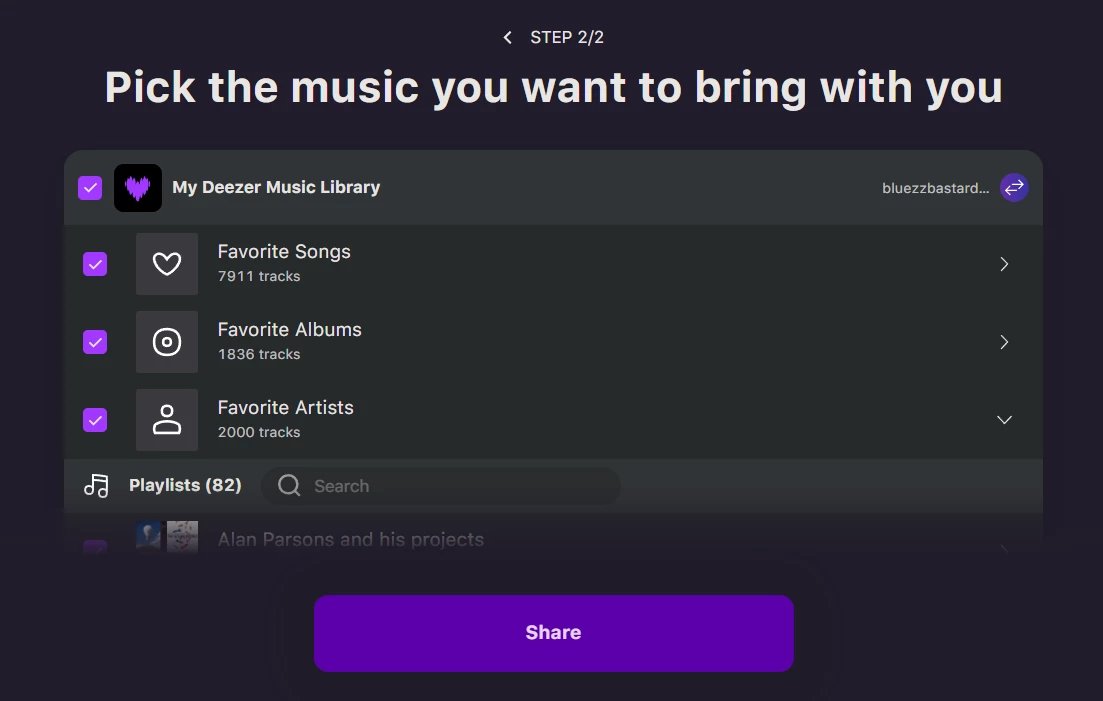Uncheck the Favorite Songs checkbox

95,264
